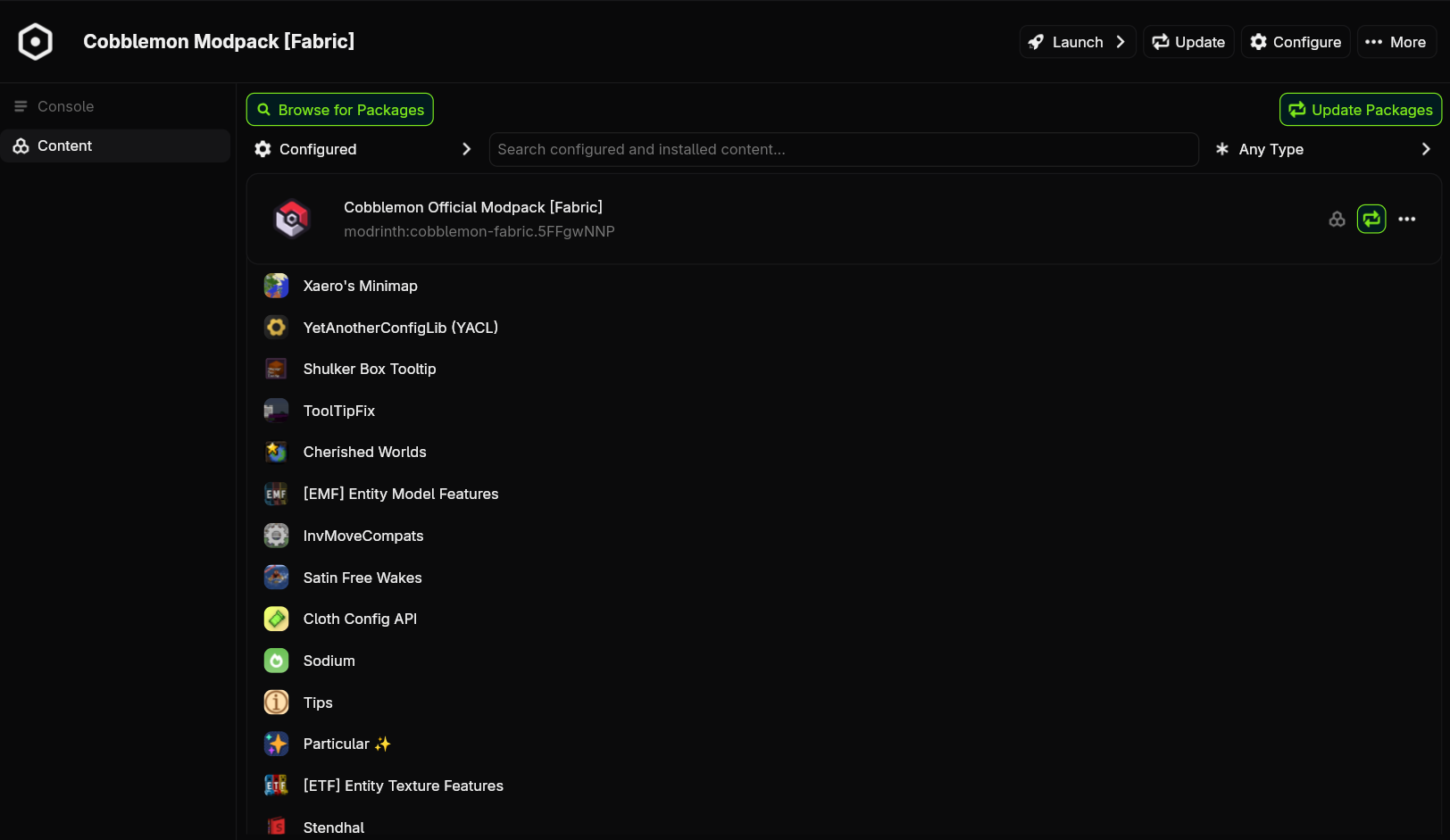
Task: Open the More menu in header
Action: tap(1396, 42)
